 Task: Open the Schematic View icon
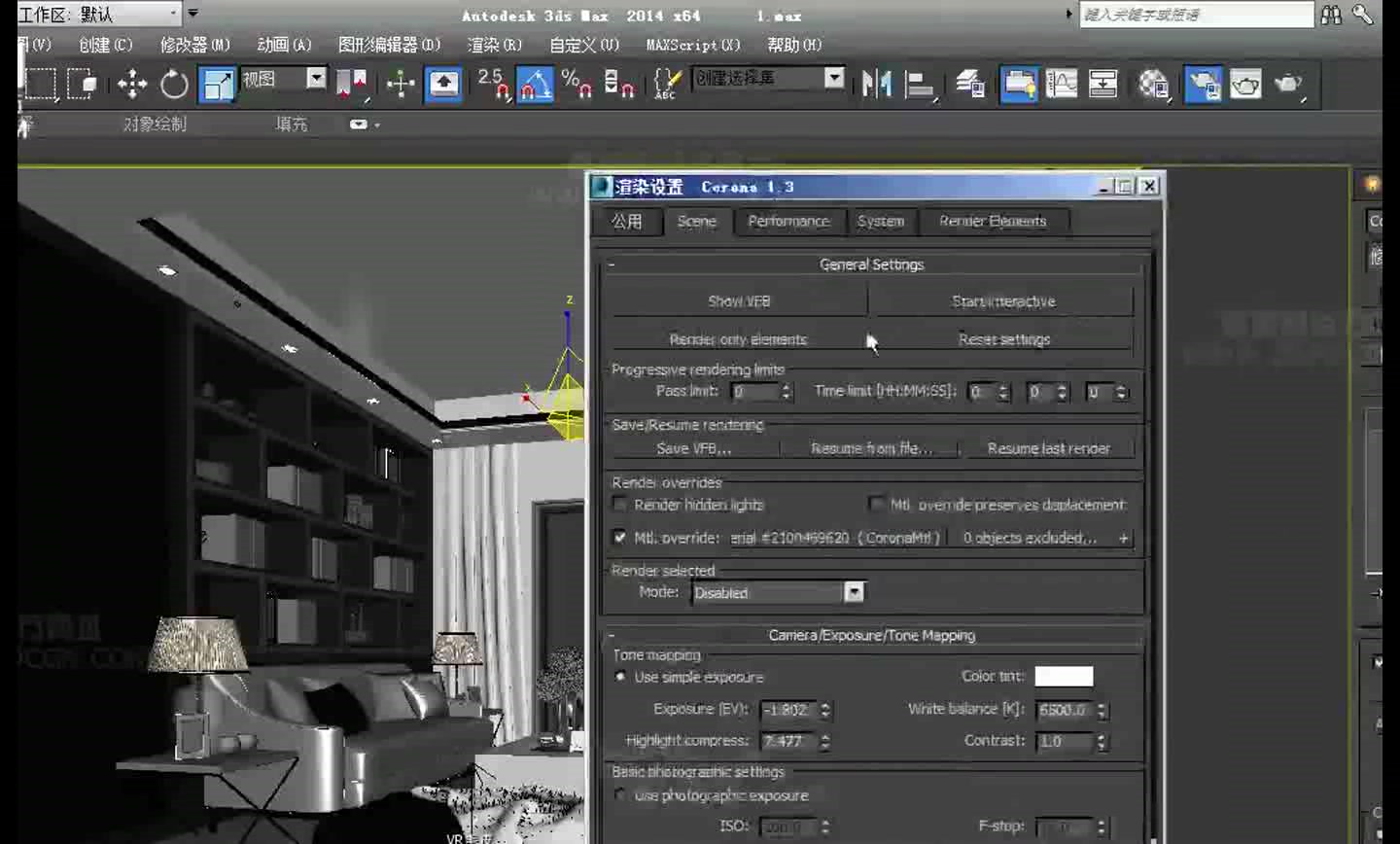(x=1103, y=84)
